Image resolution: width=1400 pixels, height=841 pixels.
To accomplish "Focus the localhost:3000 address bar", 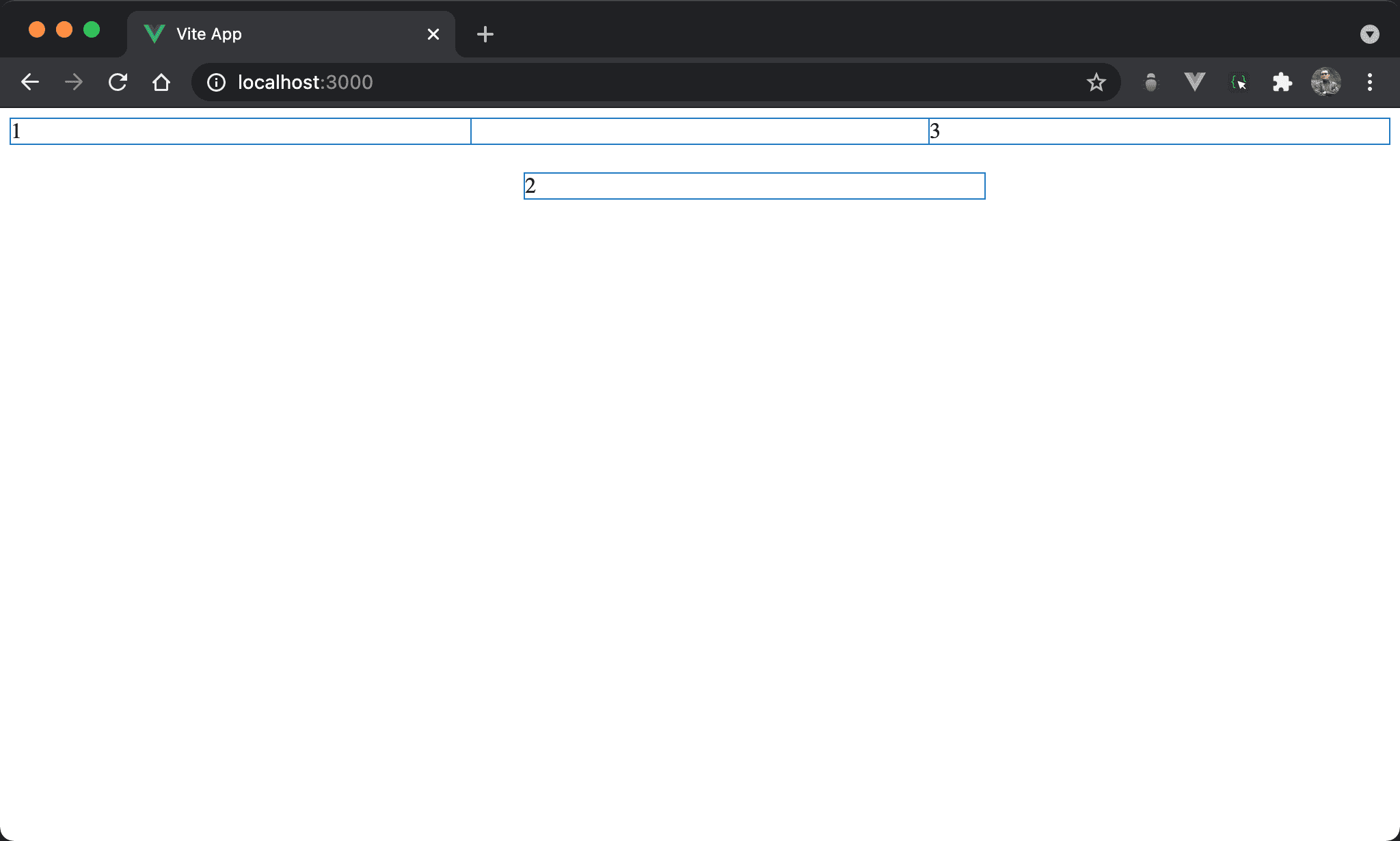I will point(615,82).
